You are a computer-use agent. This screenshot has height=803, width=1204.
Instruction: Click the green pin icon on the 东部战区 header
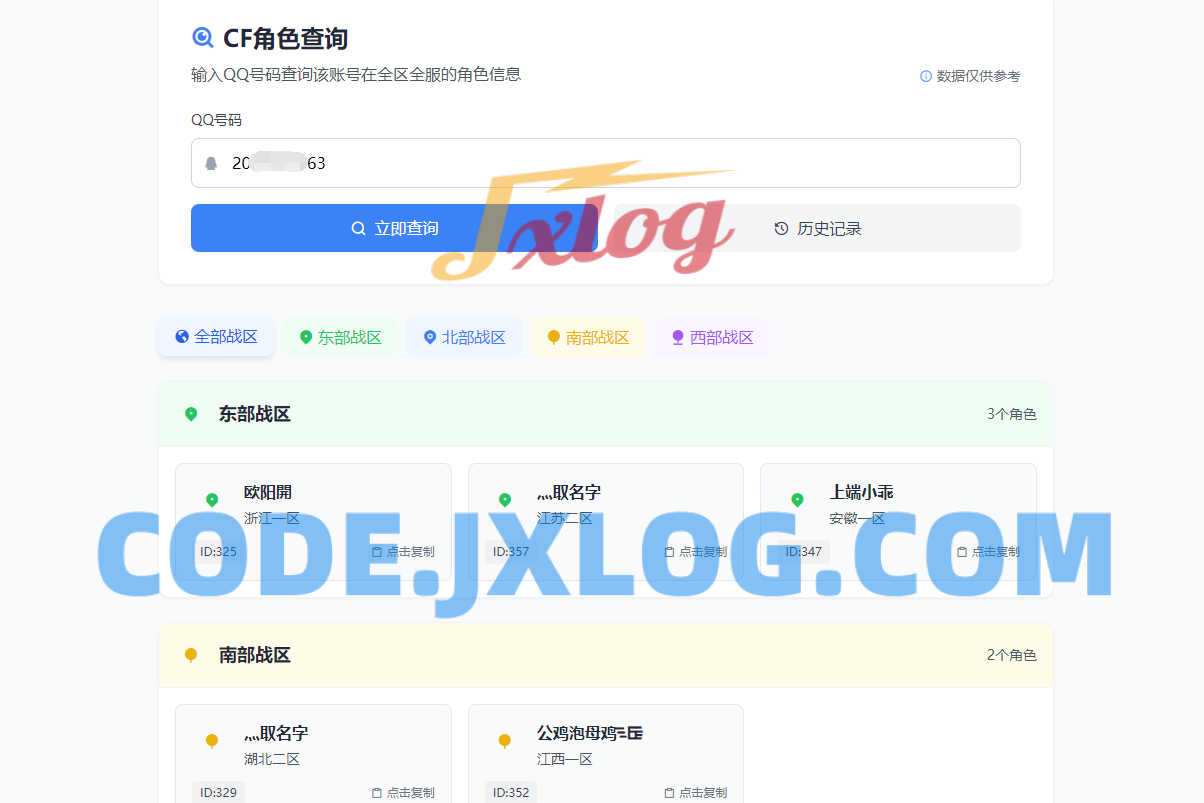coord(190,413)
